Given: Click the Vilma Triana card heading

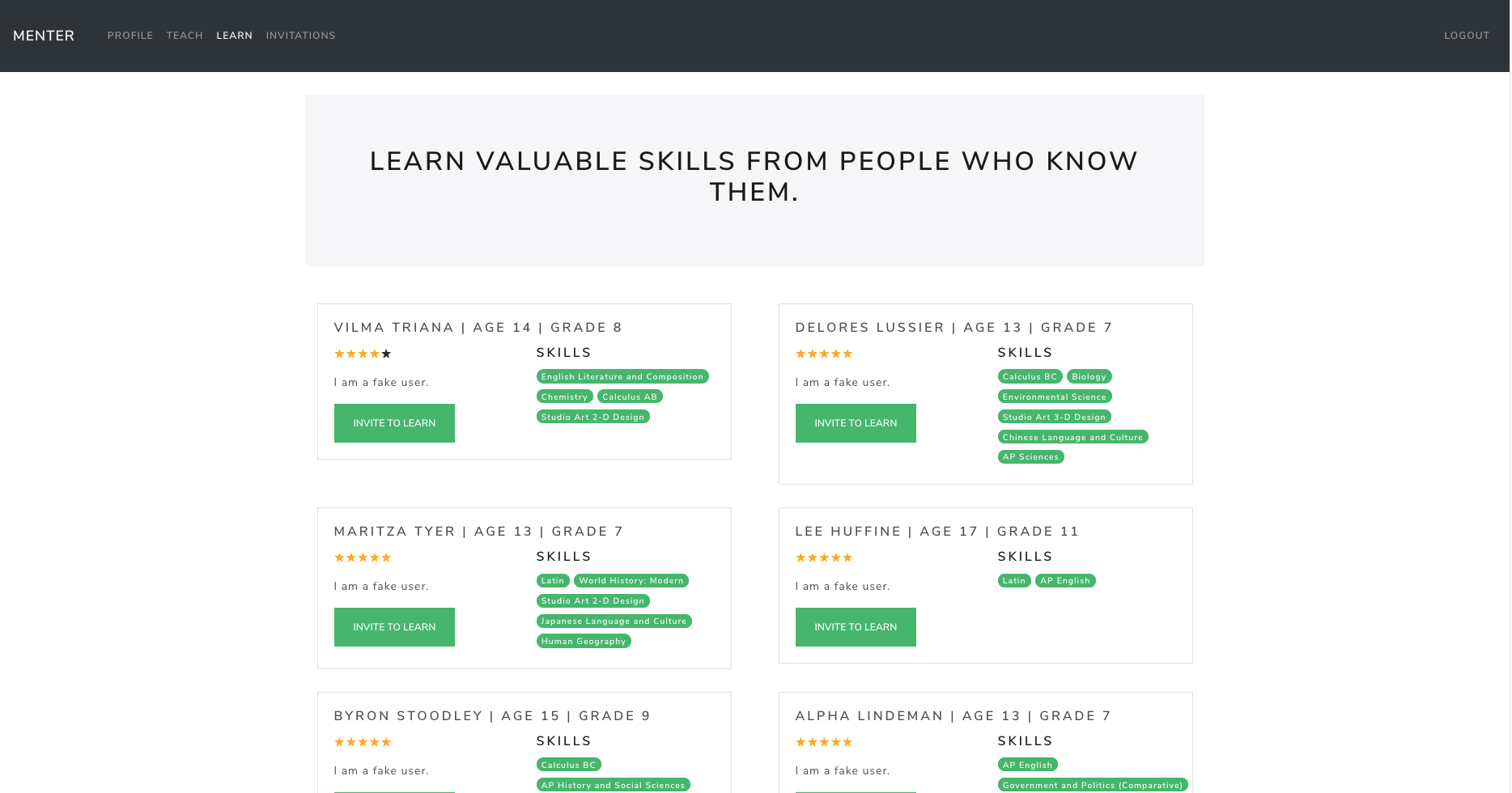Looking at the screenshot, I should [478, 328].
